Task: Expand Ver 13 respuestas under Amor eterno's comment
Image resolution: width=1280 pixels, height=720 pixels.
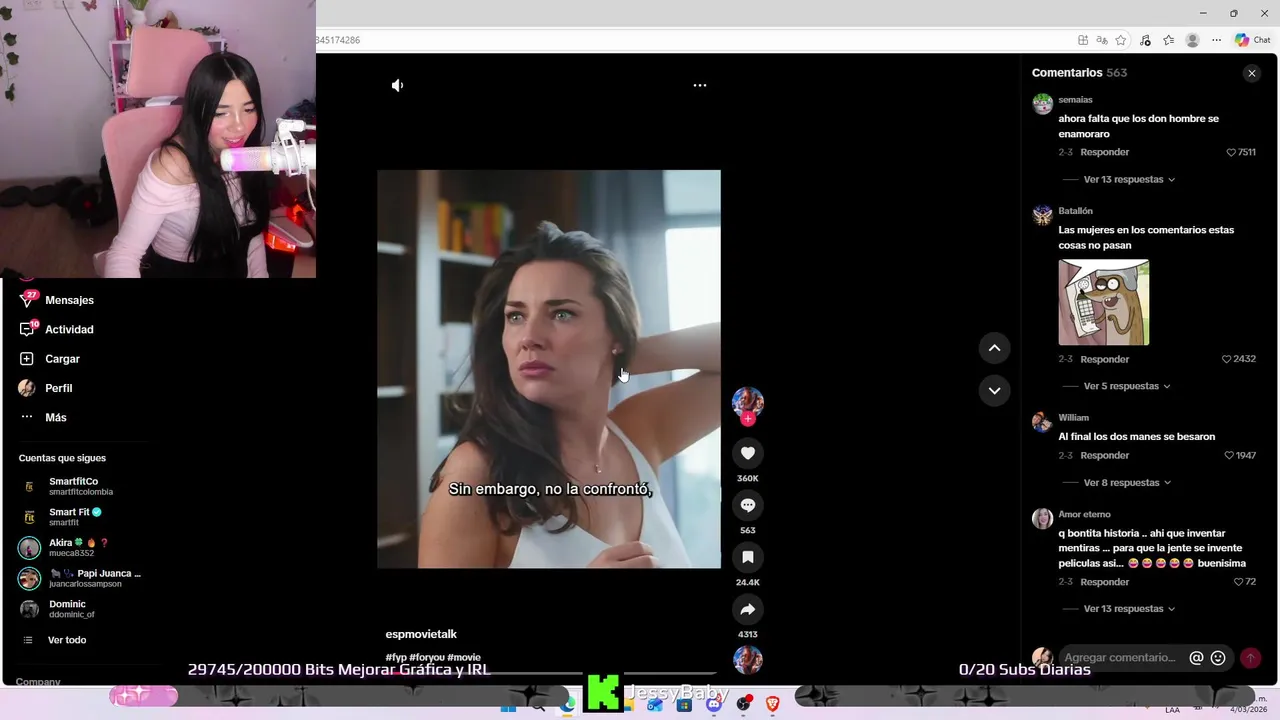Action: click(1129, 609)
